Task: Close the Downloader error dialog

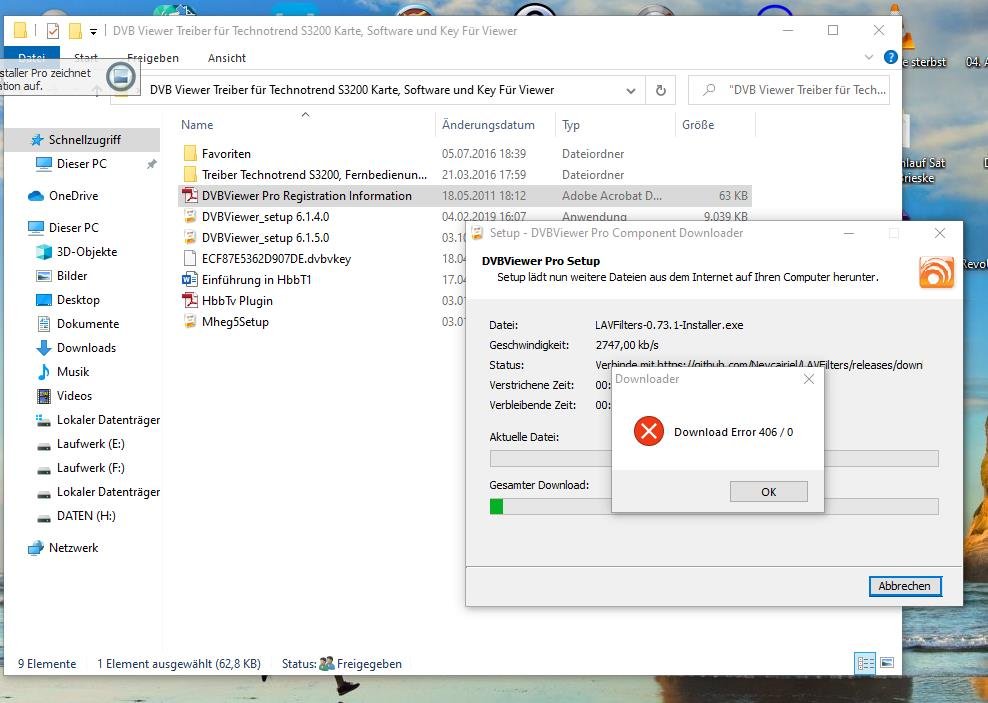Action: [809, 379]
